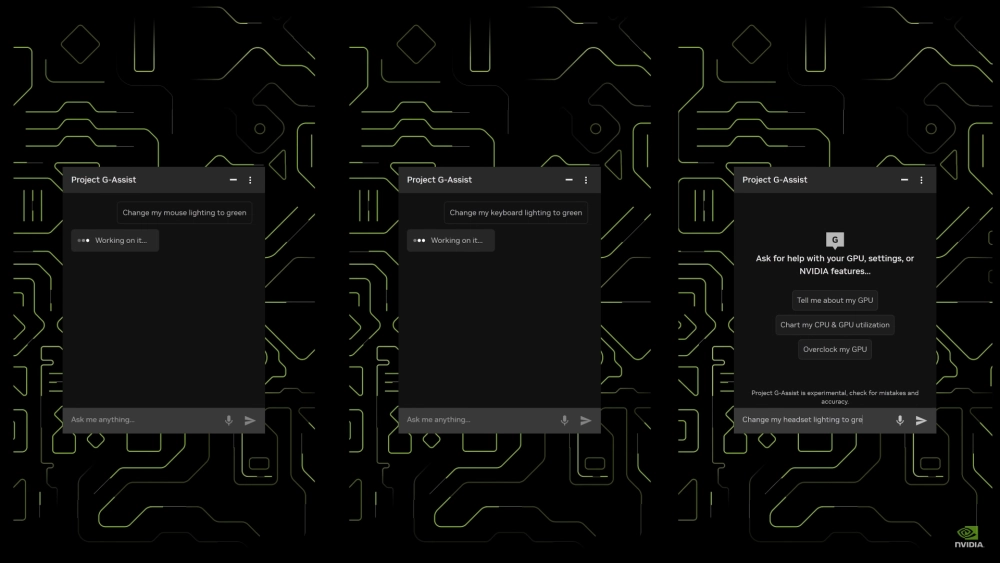Select "Chart my CPU & GPU utilization"

[835, 325]
